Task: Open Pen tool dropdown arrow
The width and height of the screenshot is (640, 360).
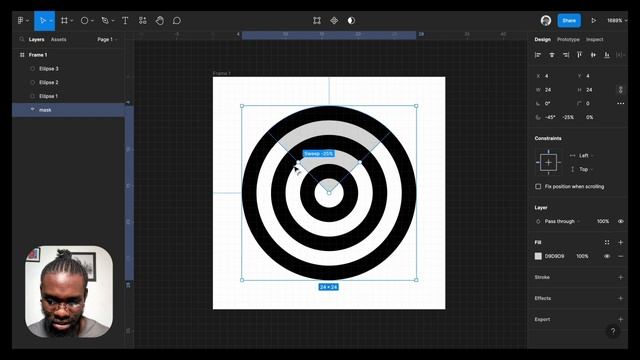Action: click(x=113, y=21)
